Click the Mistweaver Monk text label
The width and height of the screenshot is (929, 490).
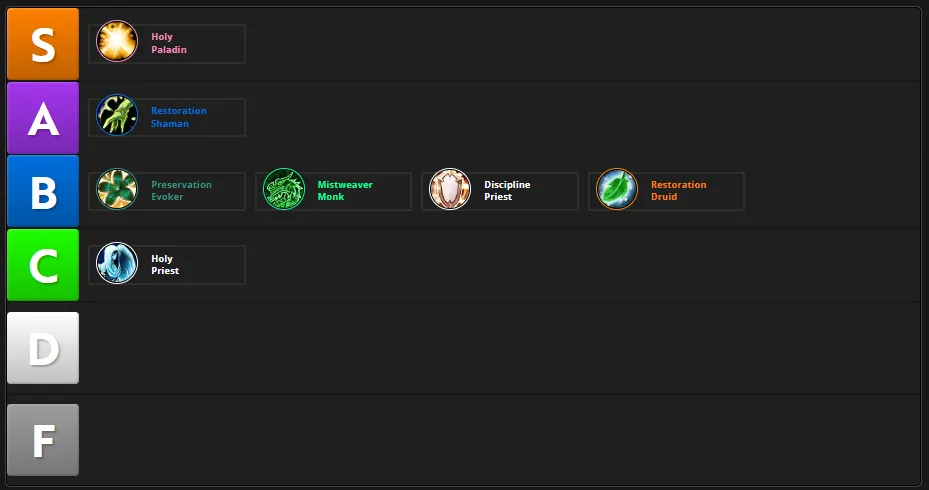345,191
